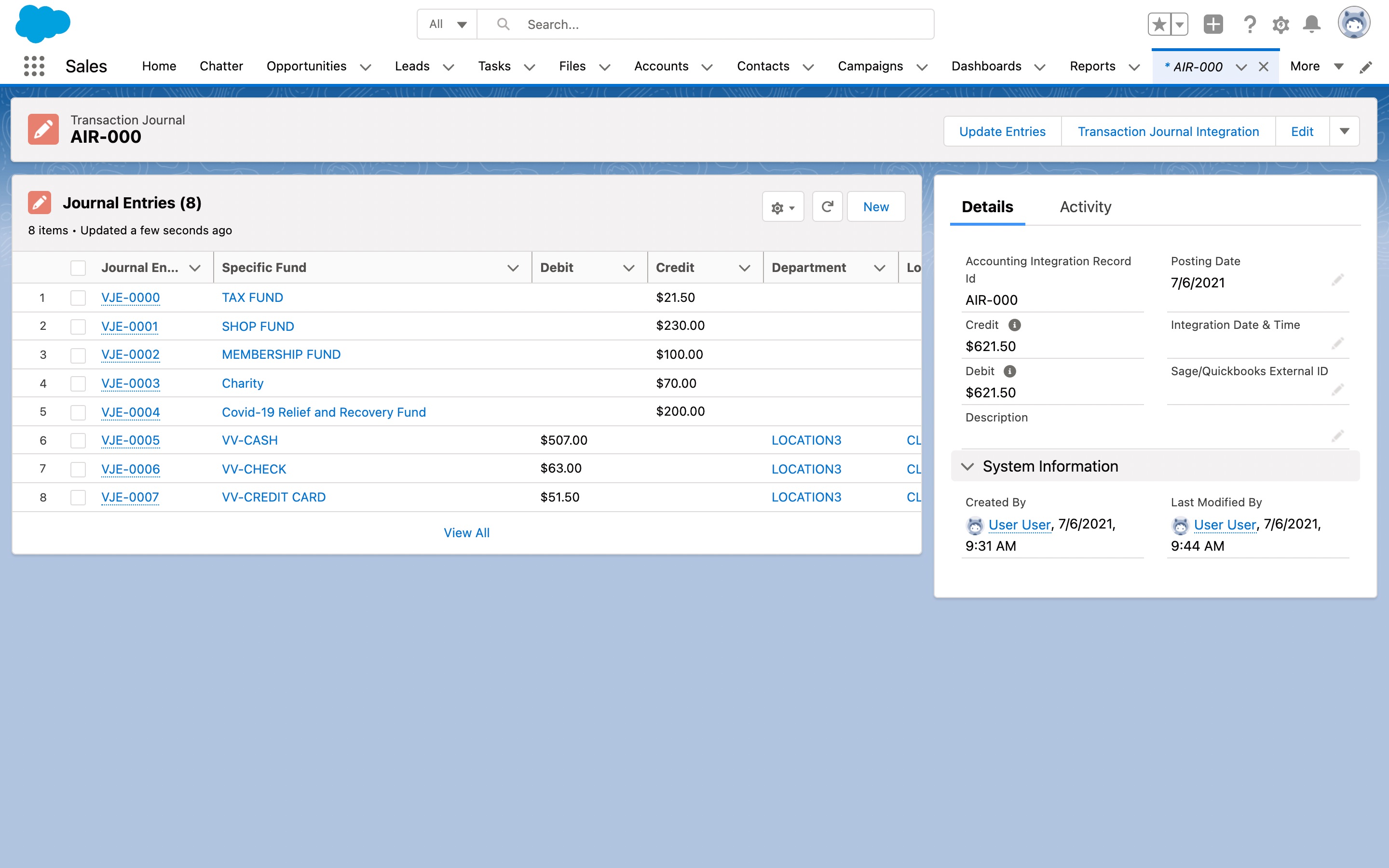
Task: Click the Transaction Journal Integration button
Action: 1168,131
